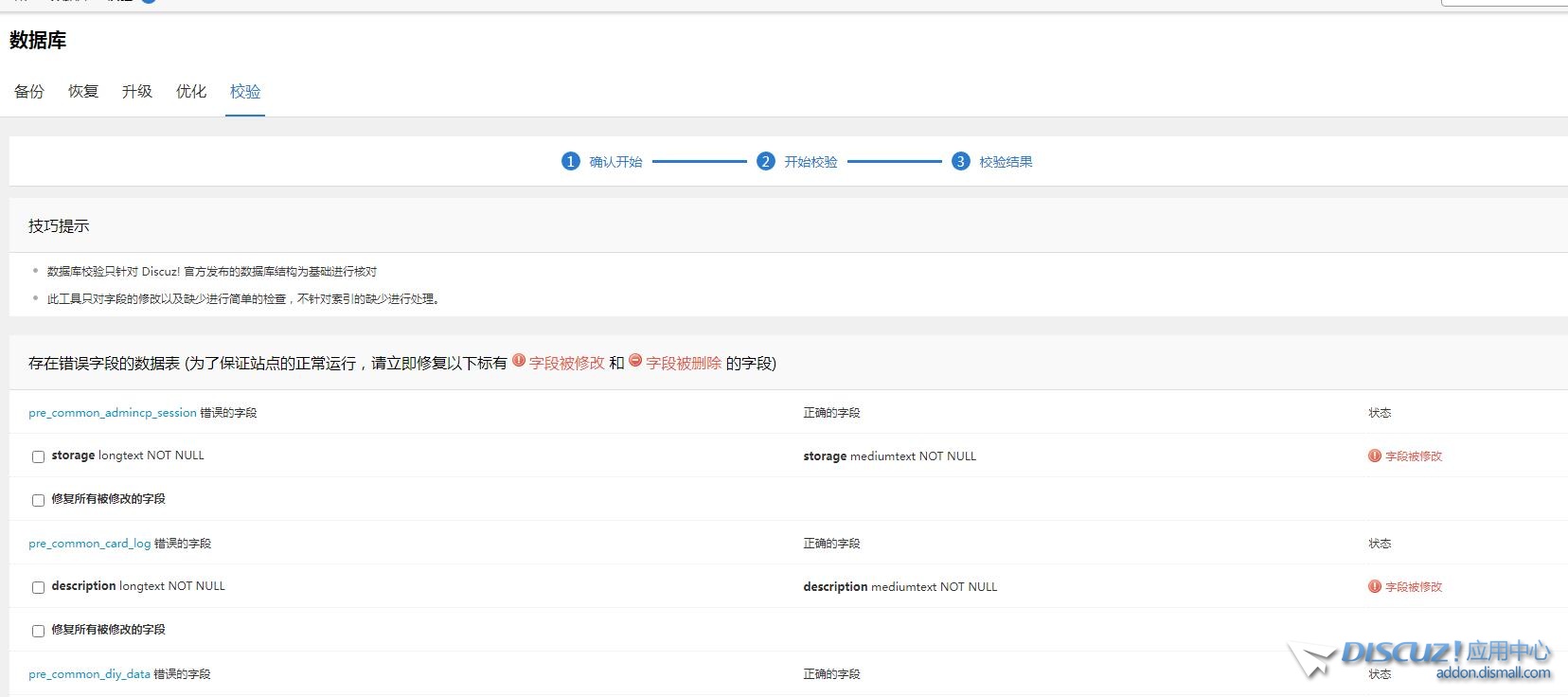
Task: Click status warning icon for storage row
Action: point(1375,456)
